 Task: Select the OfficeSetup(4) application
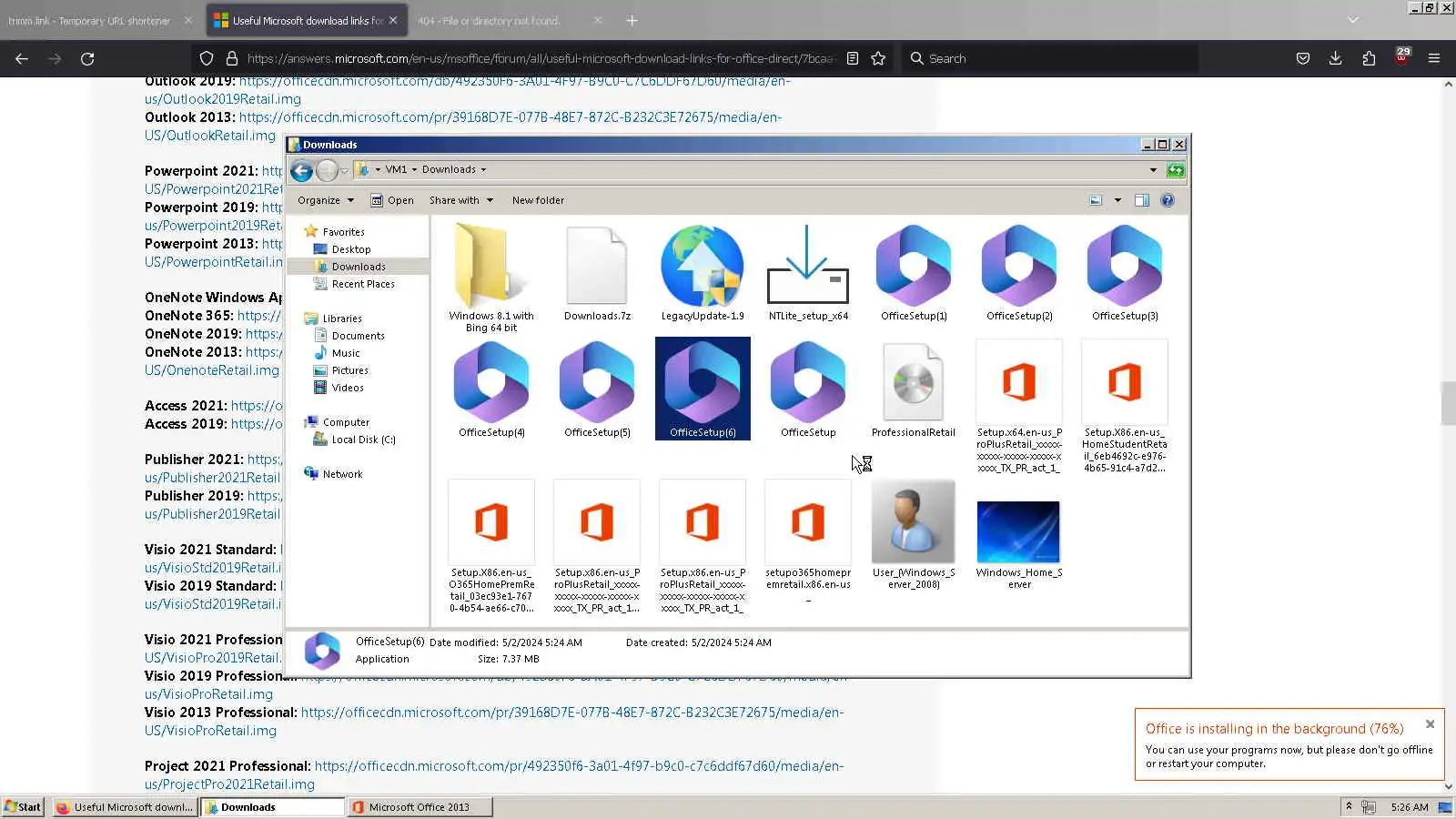491,389
